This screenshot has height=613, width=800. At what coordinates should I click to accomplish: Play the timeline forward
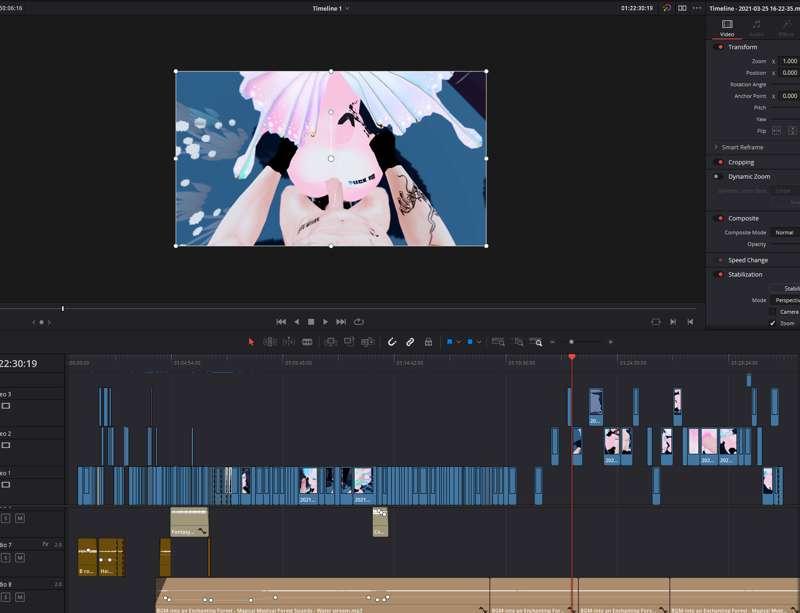pos(325,322)
